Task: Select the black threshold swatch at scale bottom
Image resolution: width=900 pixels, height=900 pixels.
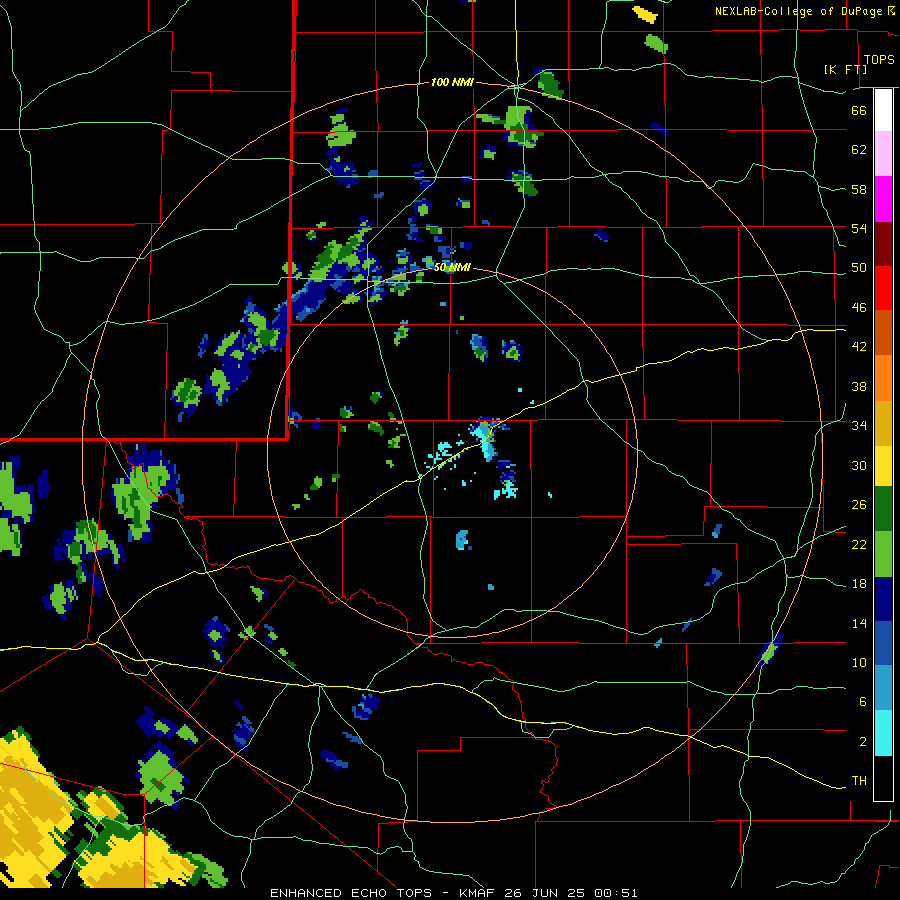Action: 883,778
